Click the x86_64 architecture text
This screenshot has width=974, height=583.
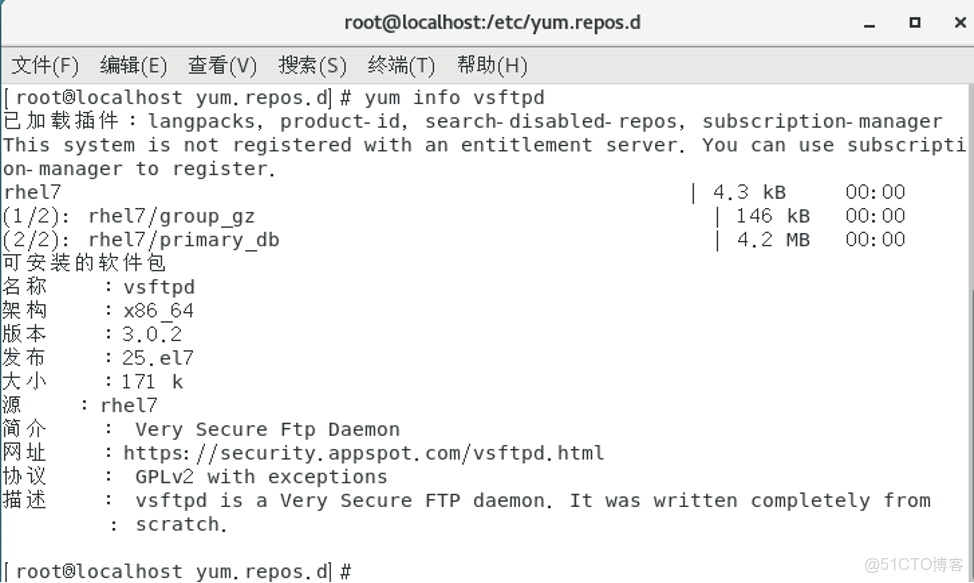156,310
